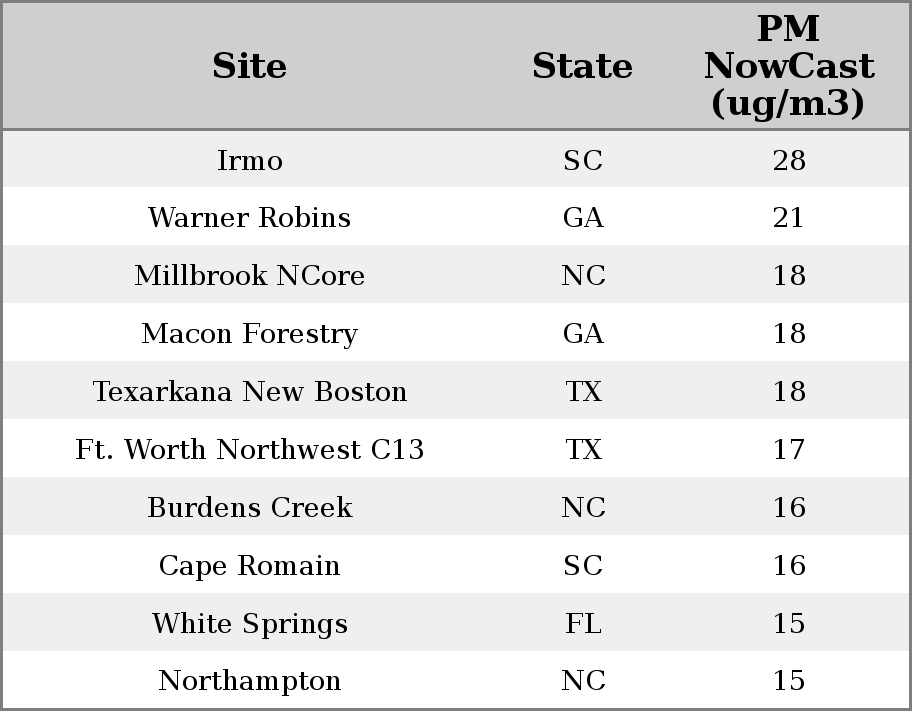Image resolution: width=912 pixels, height=711 pixels.
Task: Click the FL state cell
Action: point(582,624)
